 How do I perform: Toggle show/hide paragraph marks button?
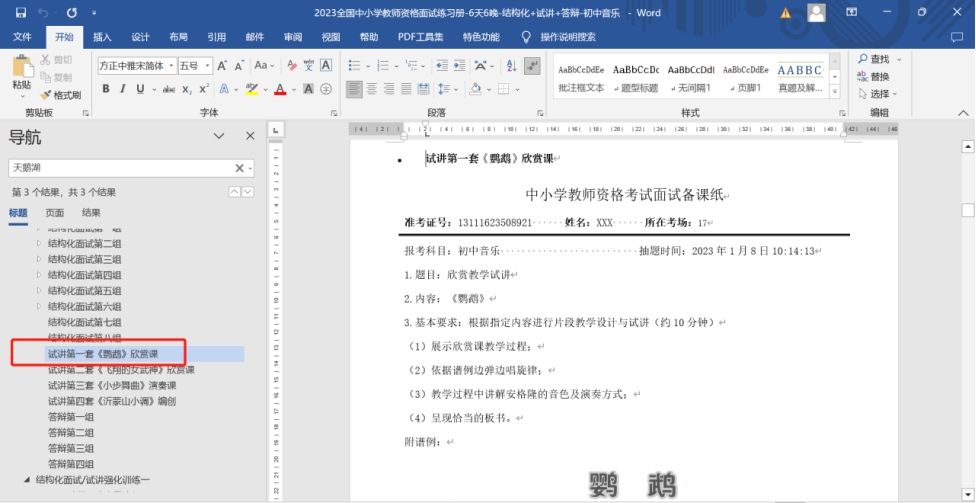[531, 65]
